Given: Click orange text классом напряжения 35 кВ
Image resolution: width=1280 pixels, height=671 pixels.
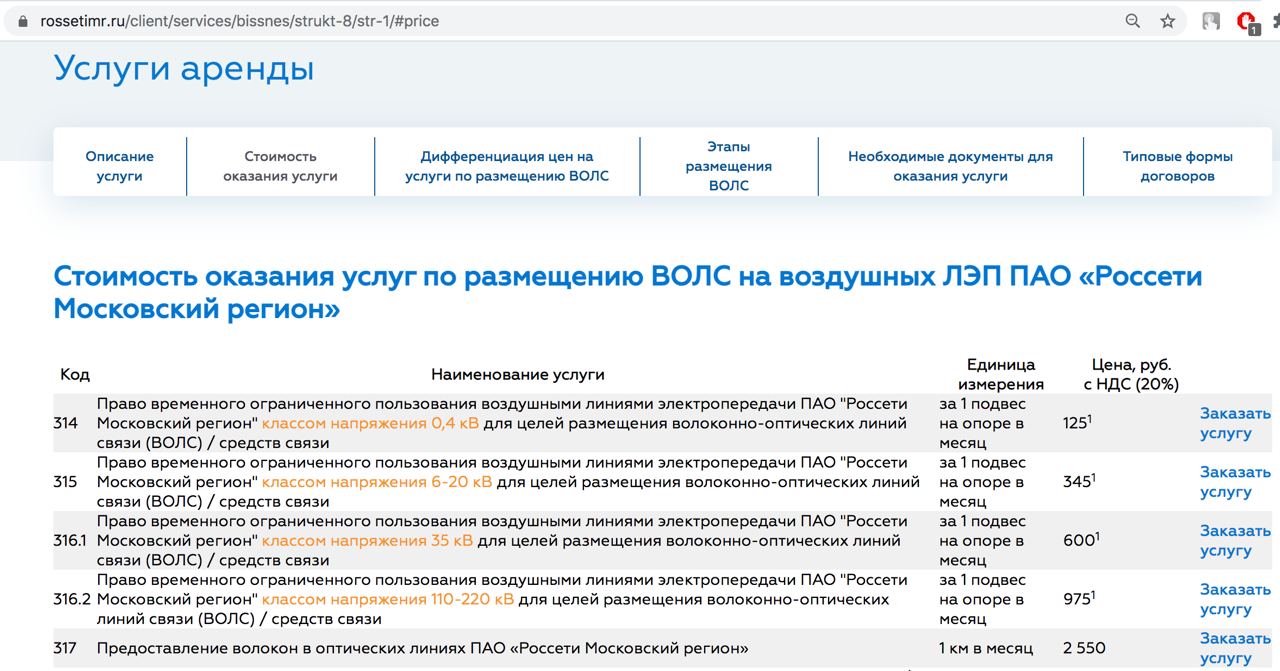Looking at the screenshot, I should 367,540.
